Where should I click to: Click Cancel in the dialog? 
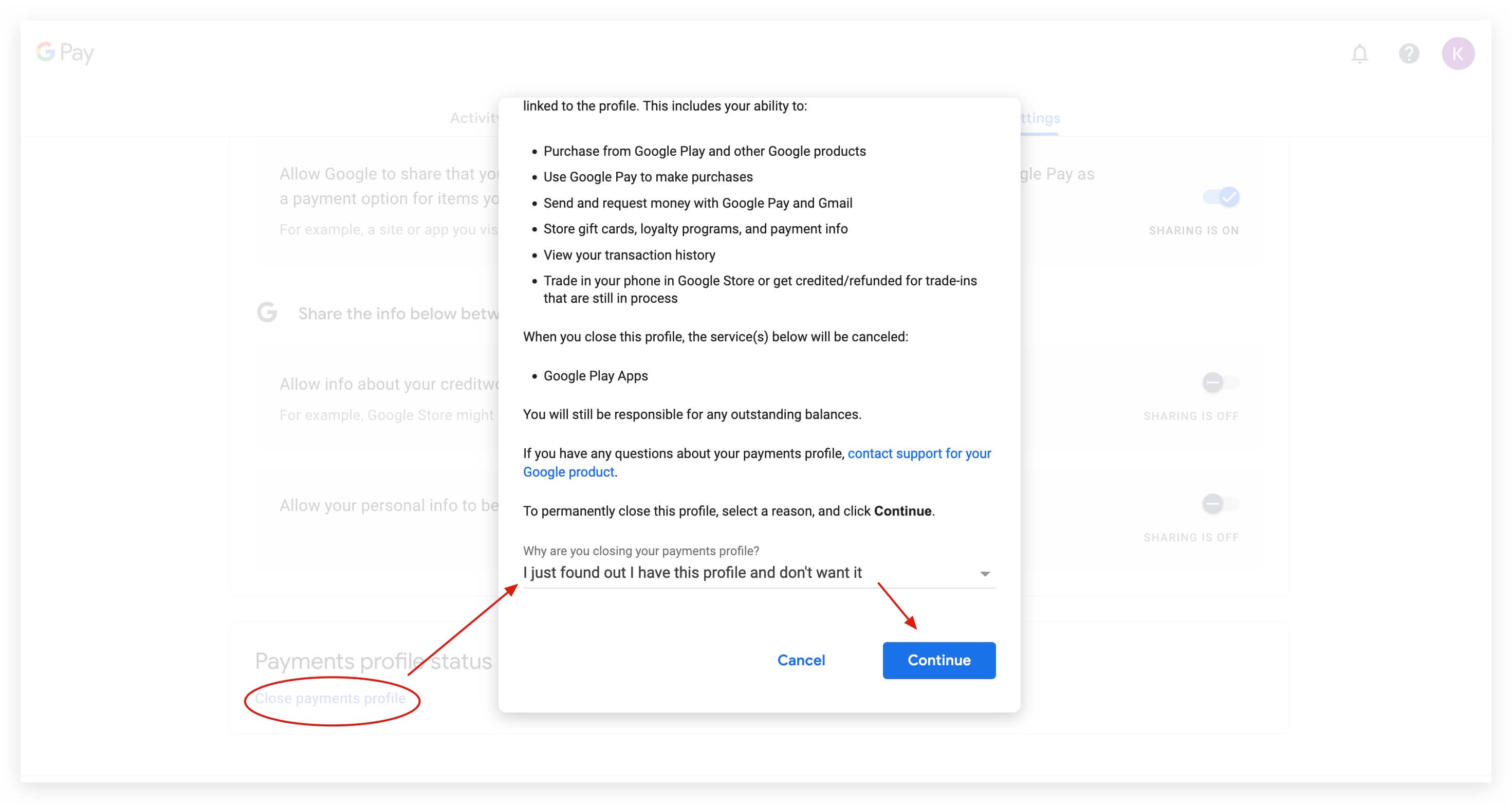click(x=801, y=661)
